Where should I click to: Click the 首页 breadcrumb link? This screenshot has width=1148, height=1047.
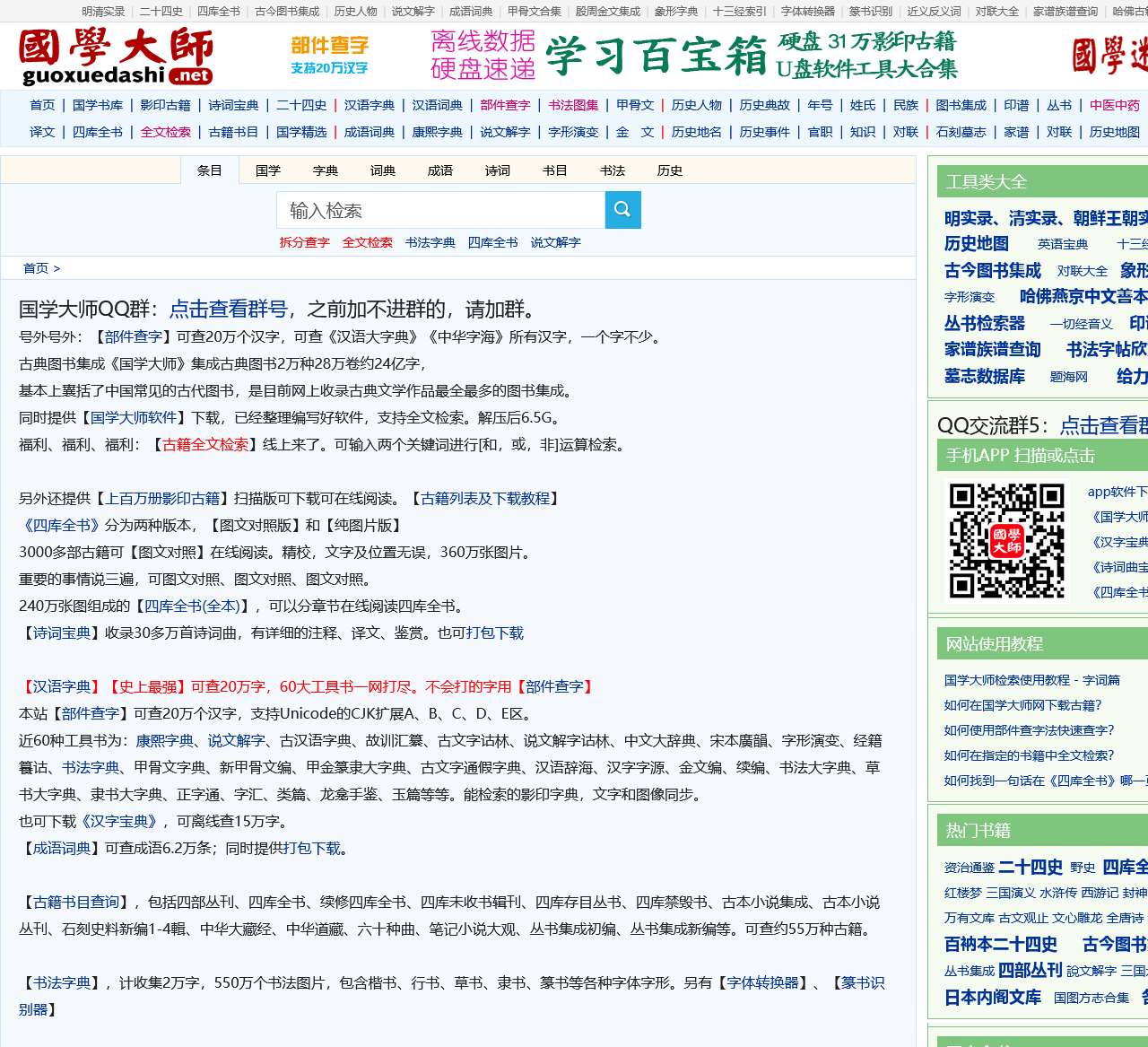coord(36,268)
